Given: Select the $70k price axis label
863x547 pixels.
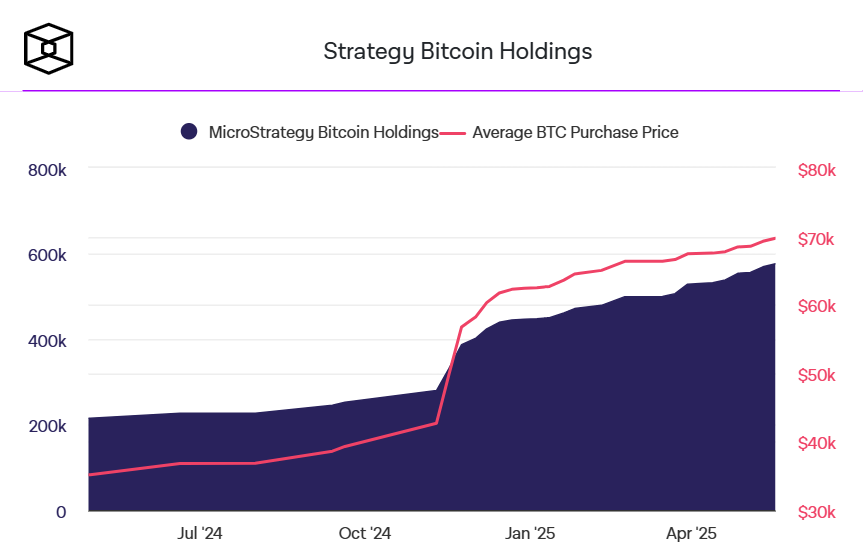Looking at the screenshot, I should [816, 239].
